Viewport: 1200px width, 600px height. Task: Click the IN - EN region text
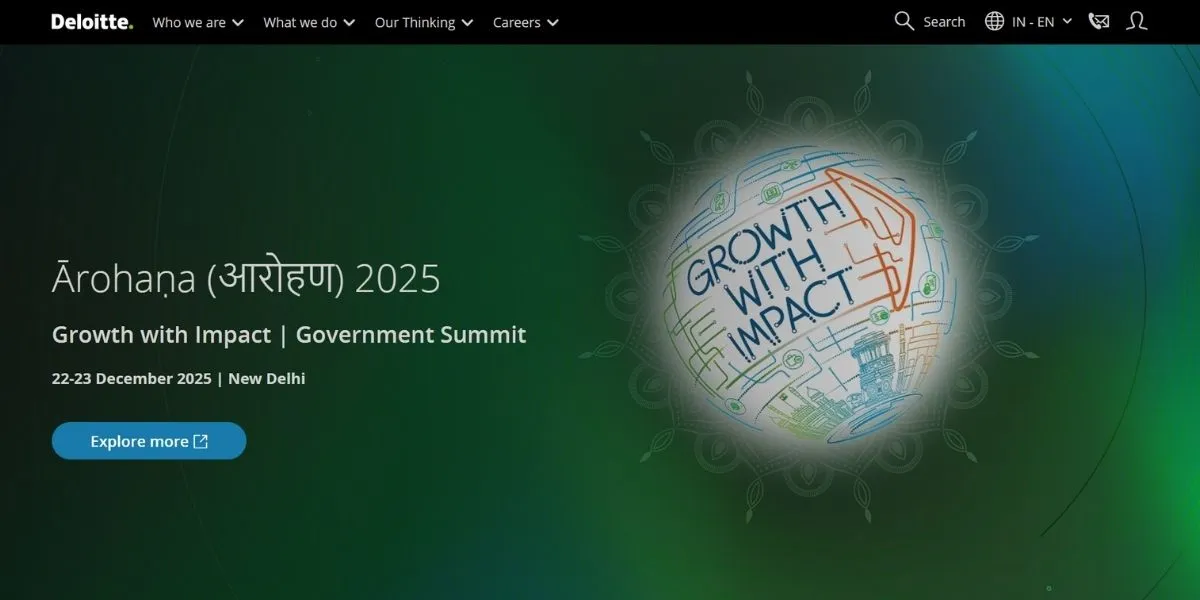coord(1033,22)
